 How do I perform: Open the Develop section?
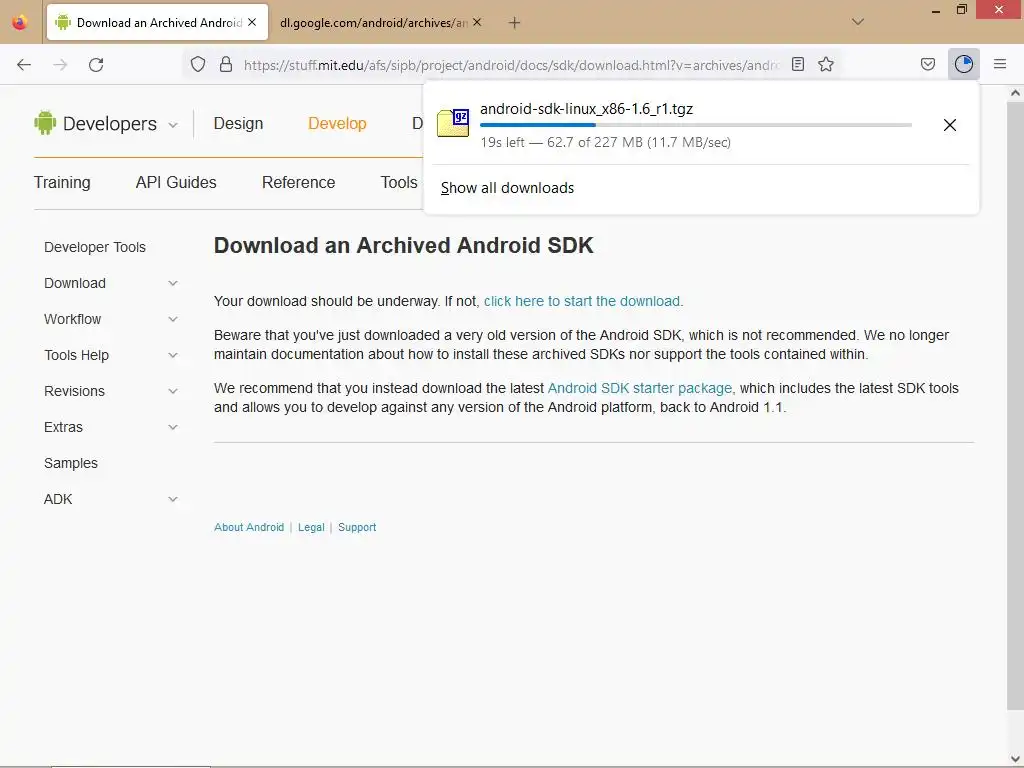pos(337,123)
